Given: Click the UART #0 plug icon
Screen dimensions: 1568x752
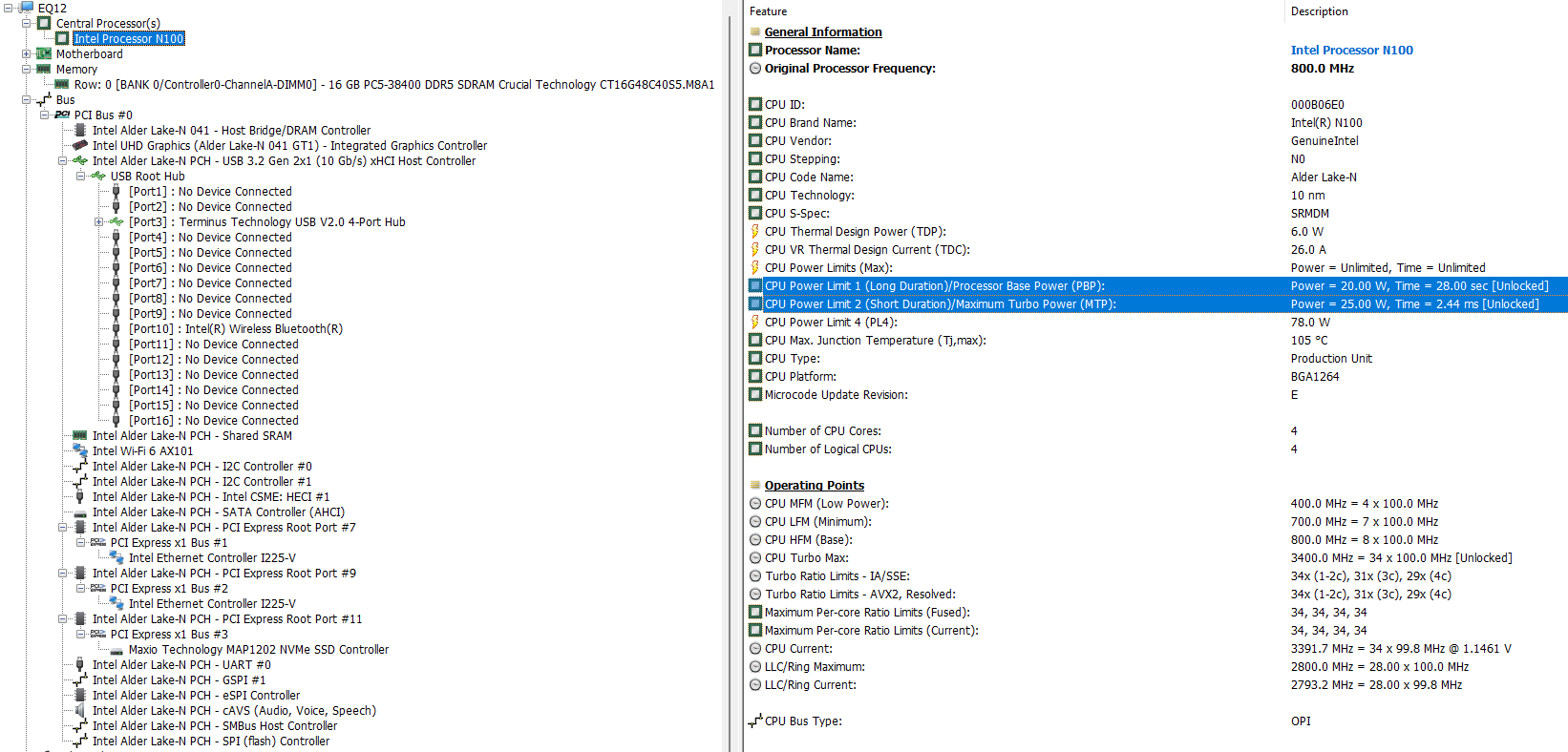Looking at the screenshot, I should click(80, 664).
